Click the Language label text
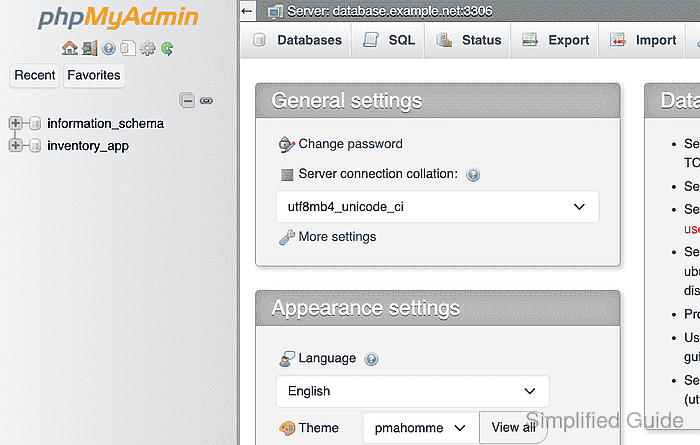 pos(327,358)
